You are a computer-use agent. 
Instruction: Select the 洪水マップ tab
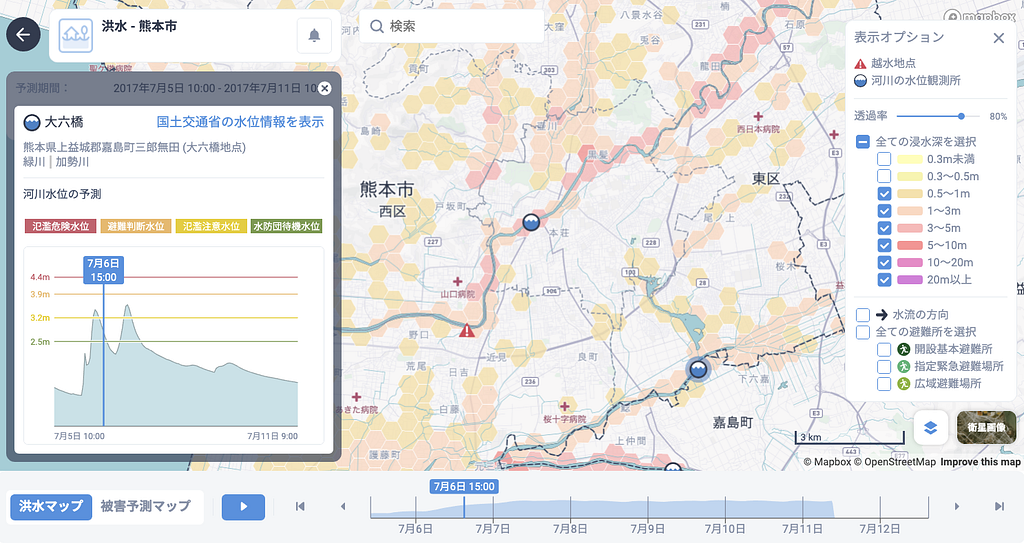coord(51,506)
